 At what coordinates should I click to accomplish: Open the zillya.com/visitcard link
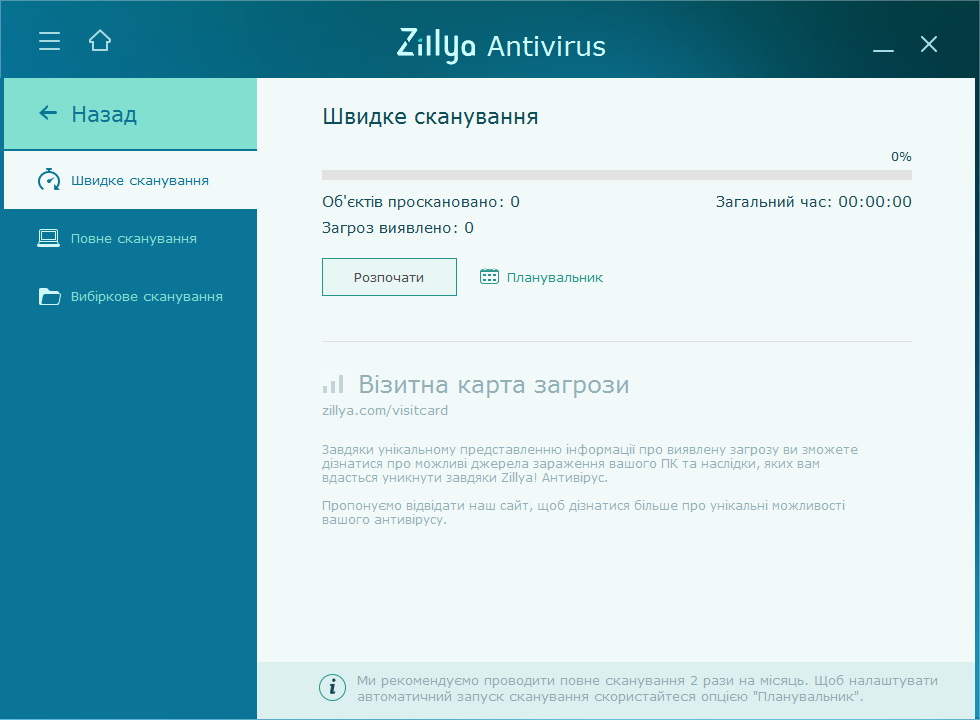[384, 410]
